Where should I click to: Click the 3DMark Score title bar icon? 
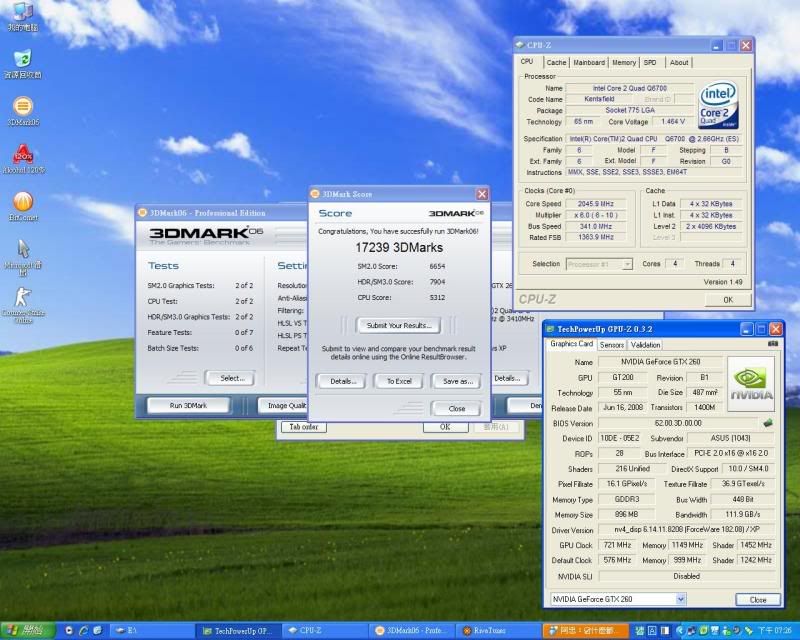315,194
